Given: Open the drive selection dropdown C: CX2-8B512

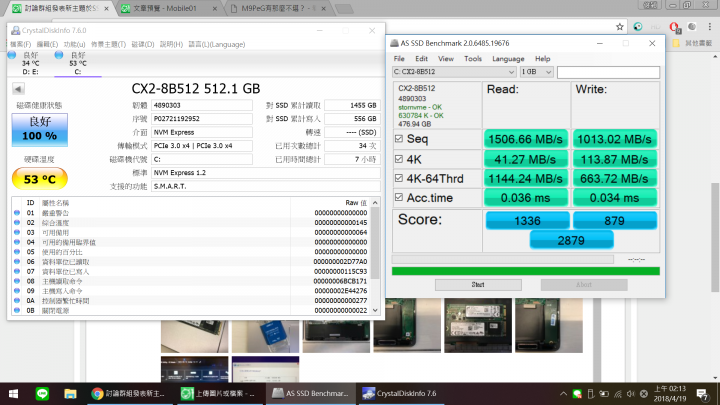Looking at the screenshot, I should [x=454, y=72].
